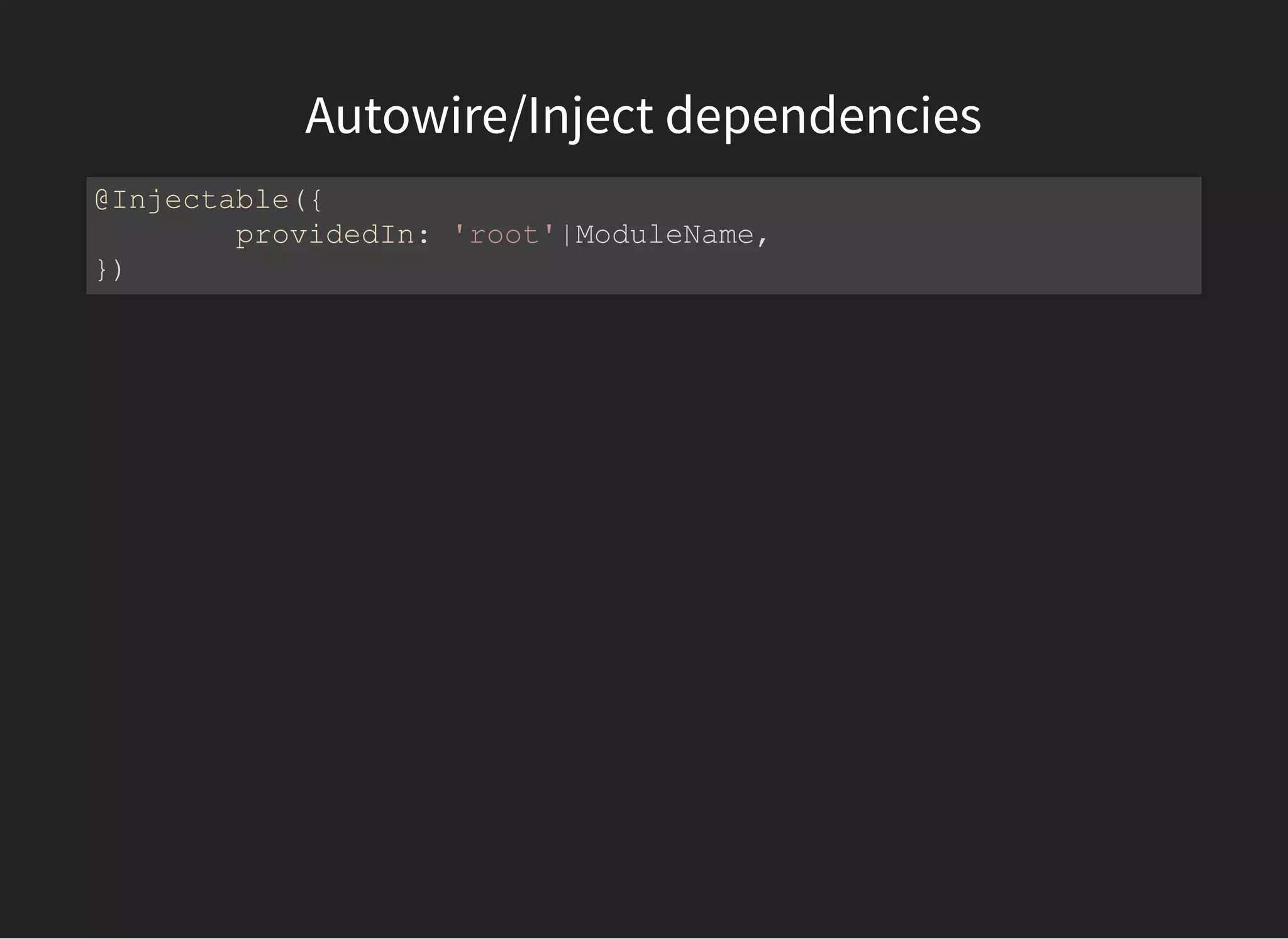Click the 'root' string literal
The height and width of the screenshot is (939, 1288).
[504, 235]
